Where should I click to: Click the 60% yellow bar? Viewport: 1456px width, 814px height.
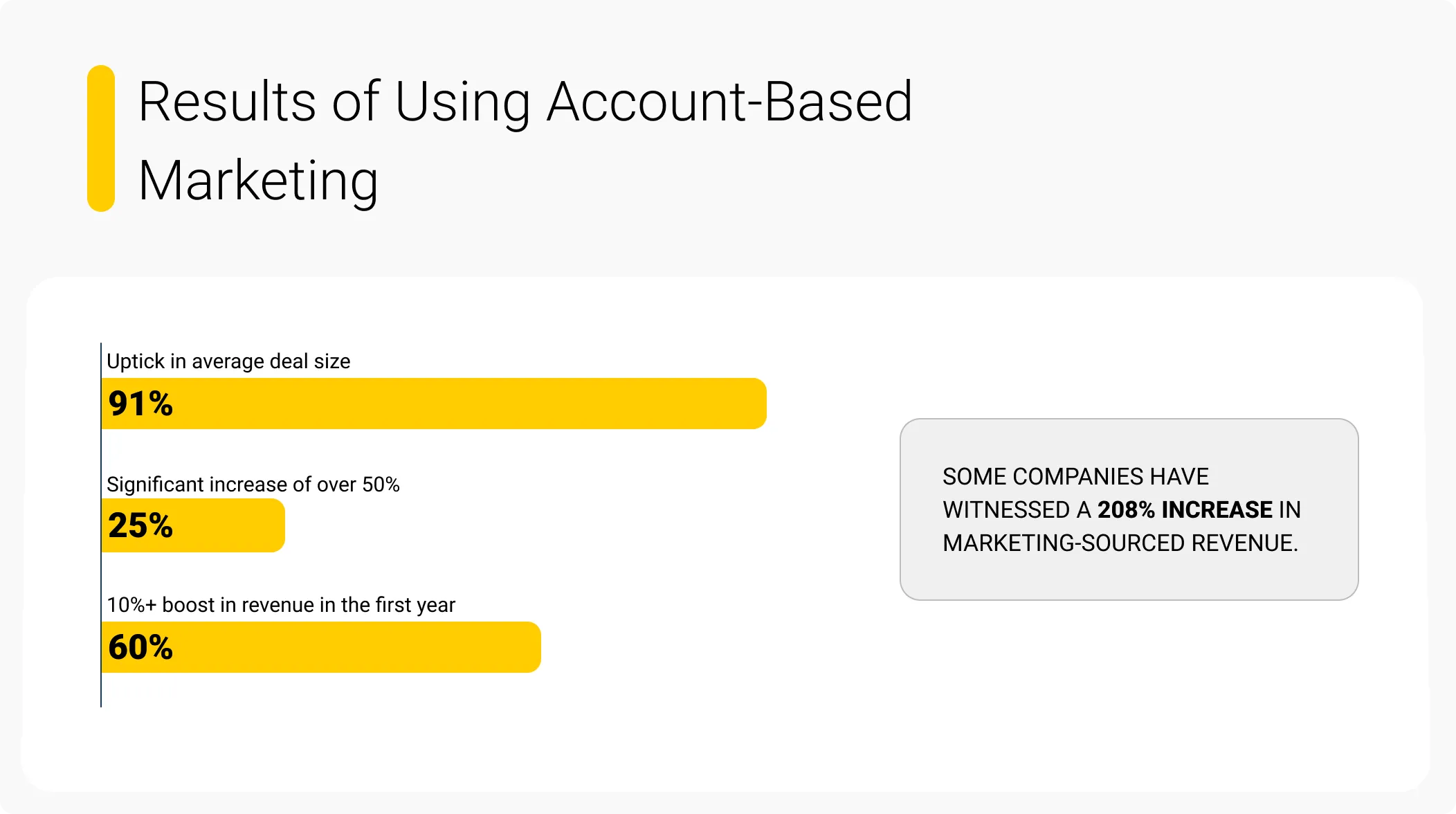[x=321, y=647]
